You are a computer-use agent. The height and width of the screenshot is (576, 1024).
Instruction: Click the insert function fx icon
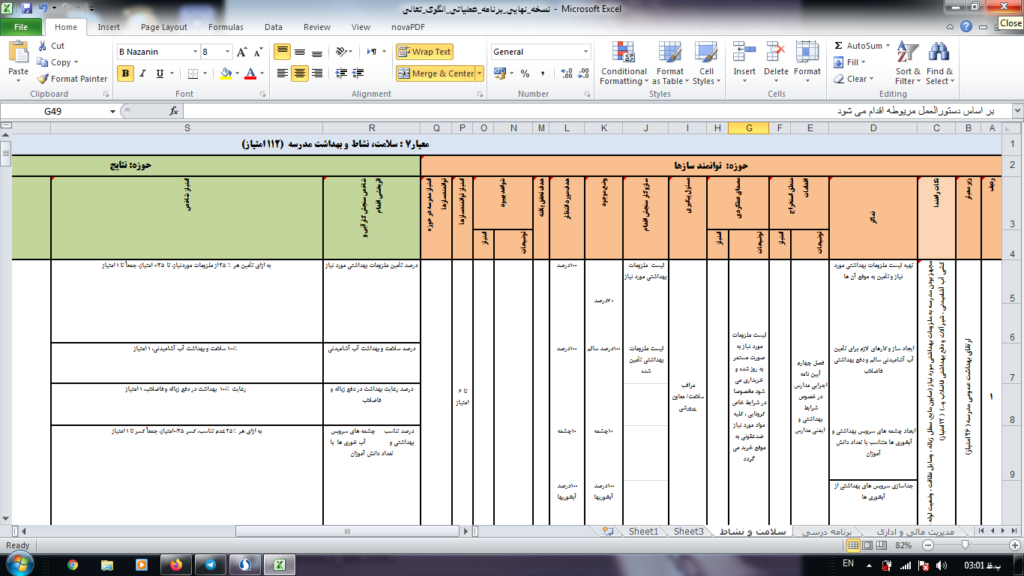click(174, 112)
